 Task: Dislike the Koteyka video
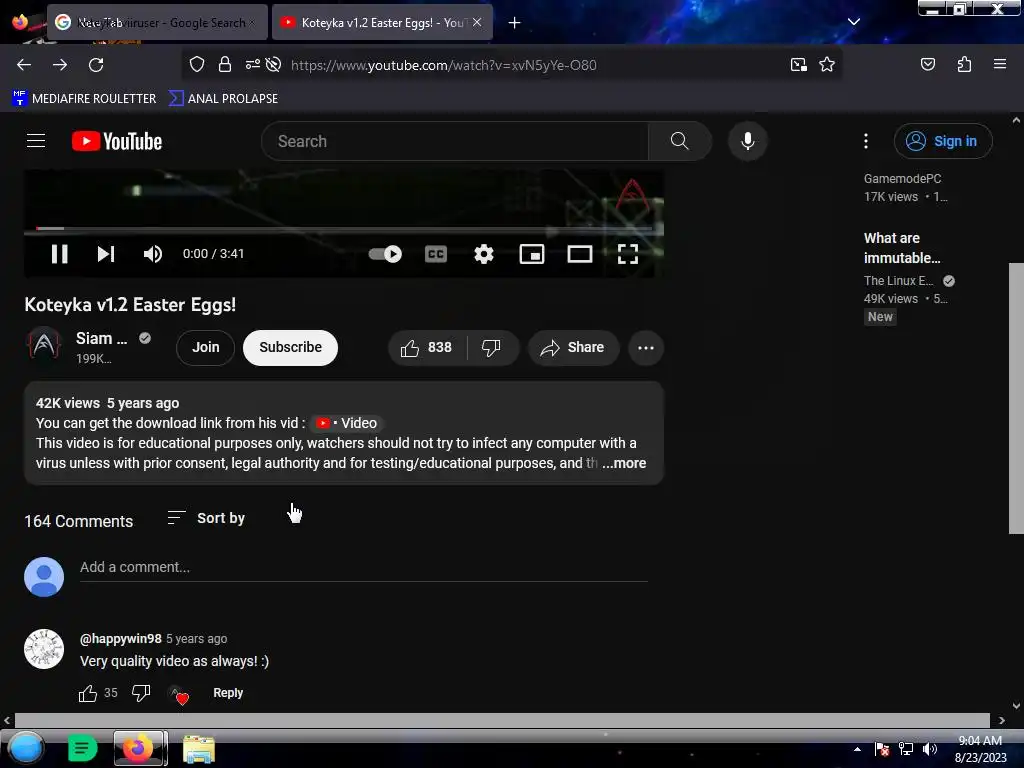click(x=492, y=347)
